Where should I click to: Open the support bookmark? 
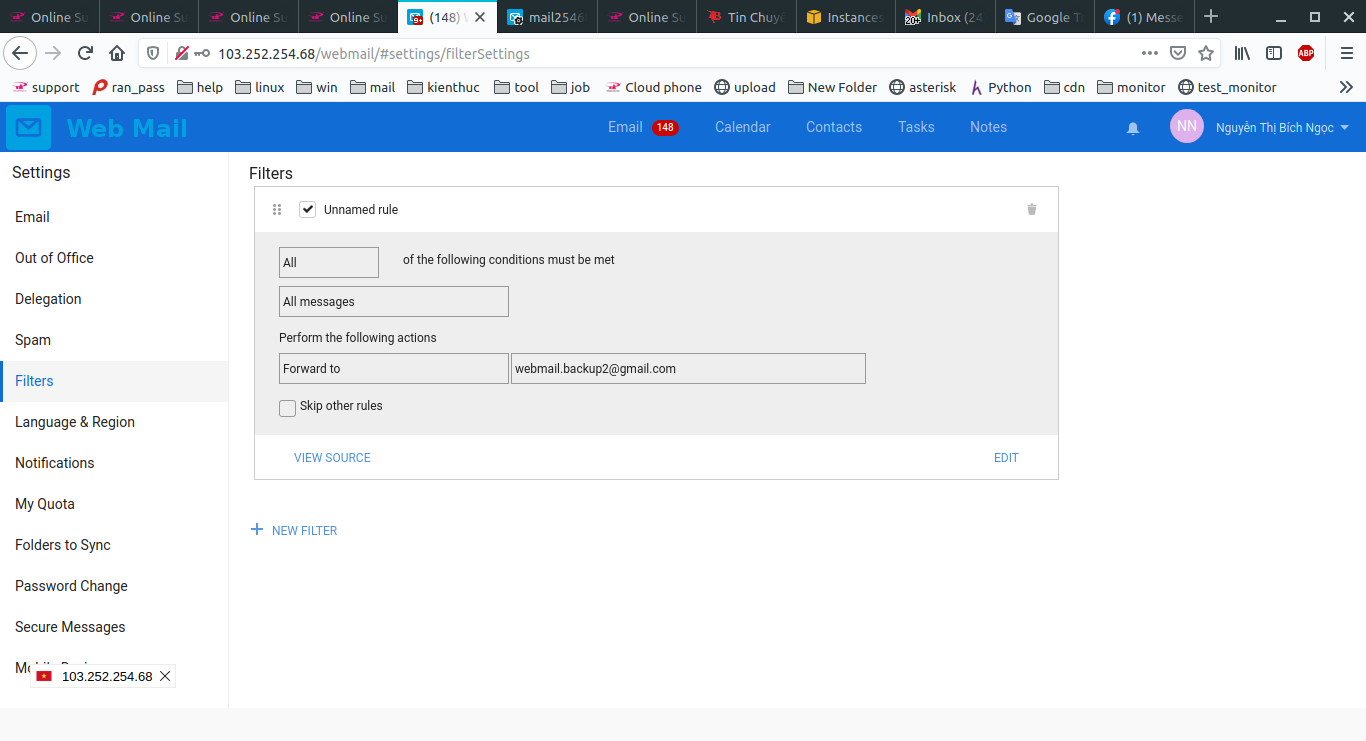[x=46, y=87]
